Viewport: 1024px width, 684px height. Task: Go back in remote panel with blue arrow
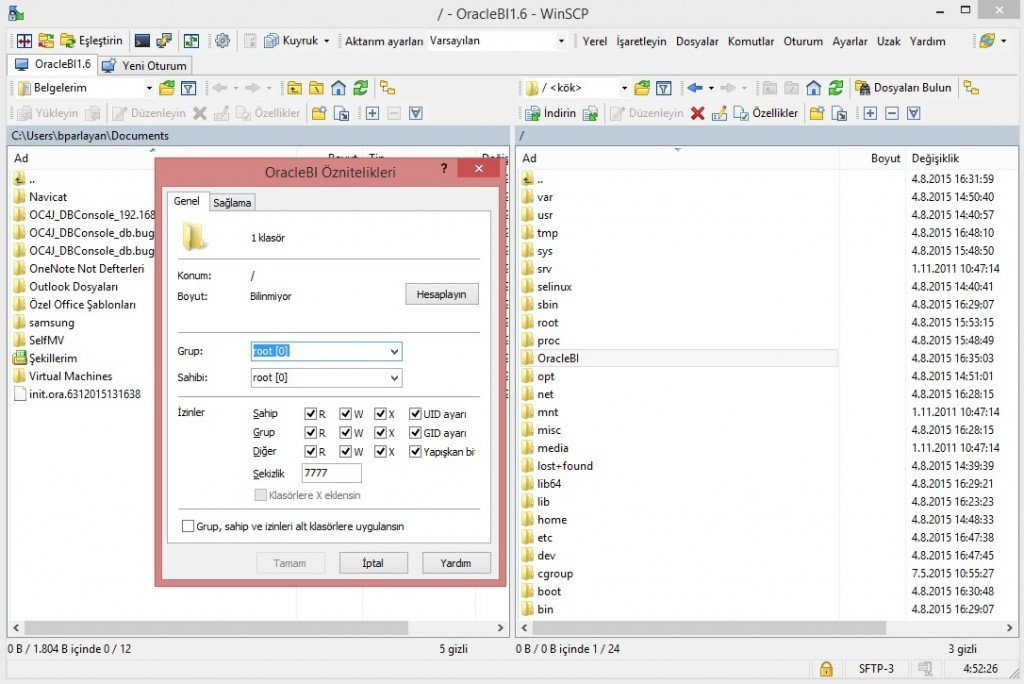pyautogui.click(x=695, y=88)
